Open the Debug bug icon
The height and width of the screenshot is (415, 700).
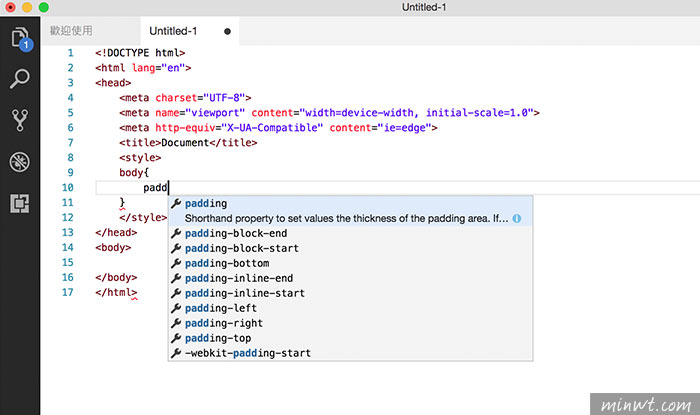[20, 162]
